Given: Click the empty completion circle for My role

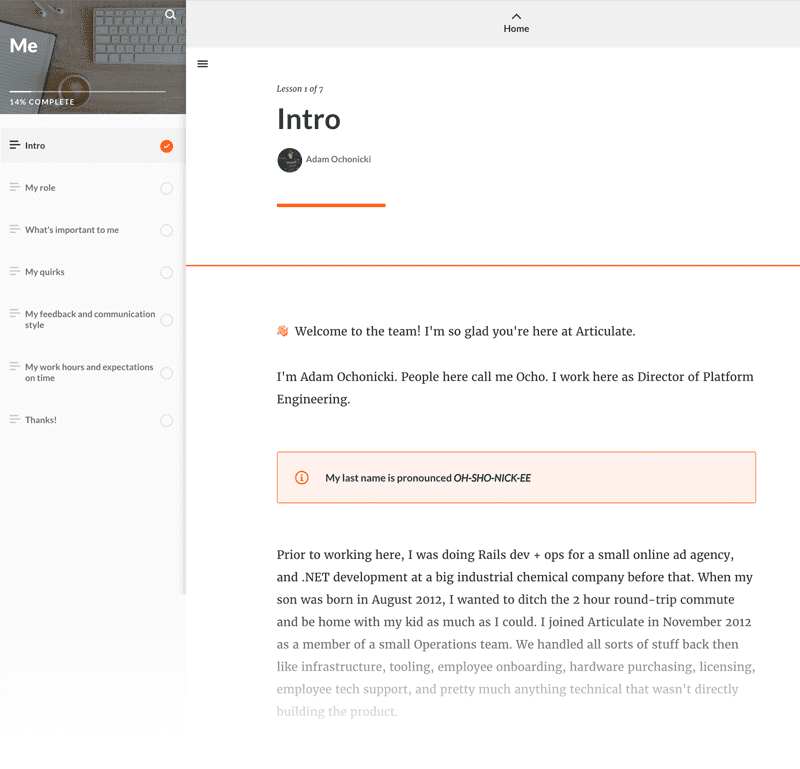Looking at the screenshot, I should point(166,188).
